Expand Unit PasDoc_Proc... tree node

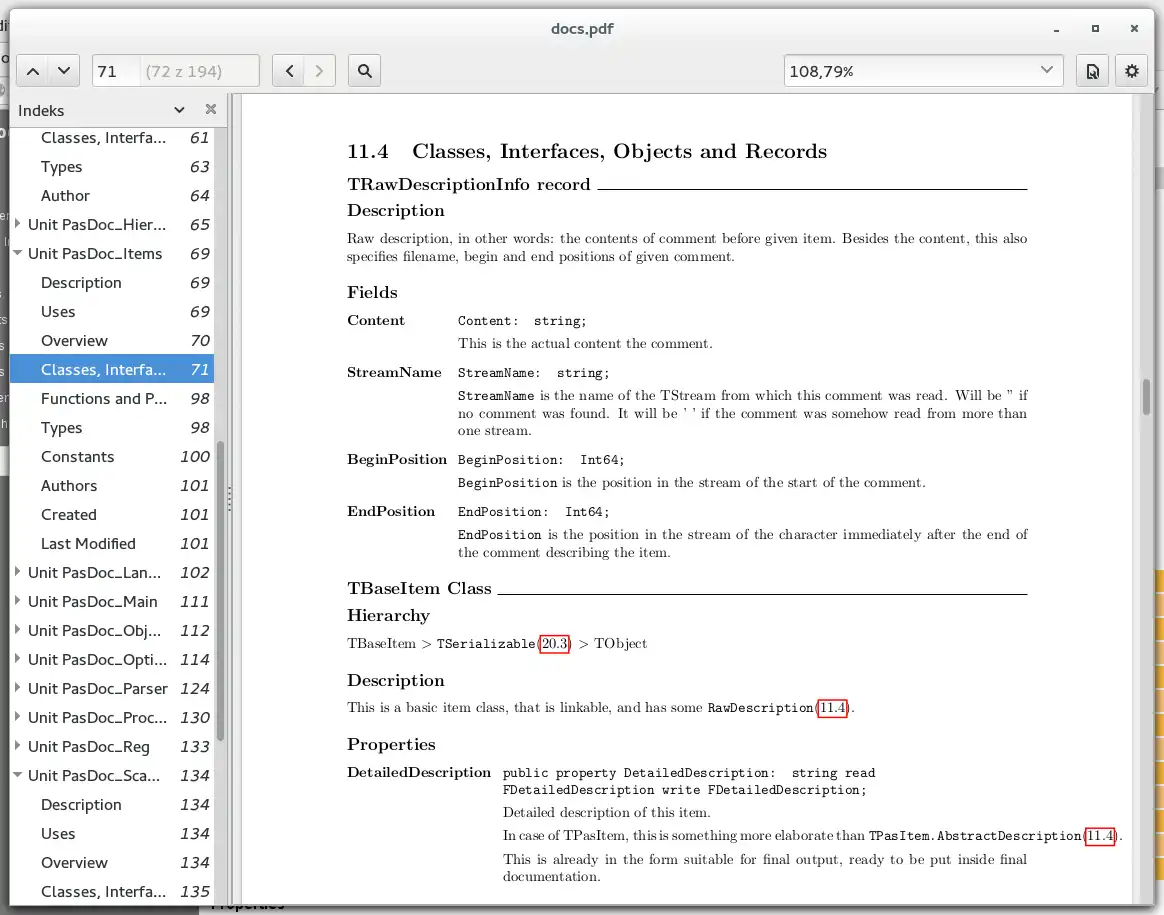17,716
